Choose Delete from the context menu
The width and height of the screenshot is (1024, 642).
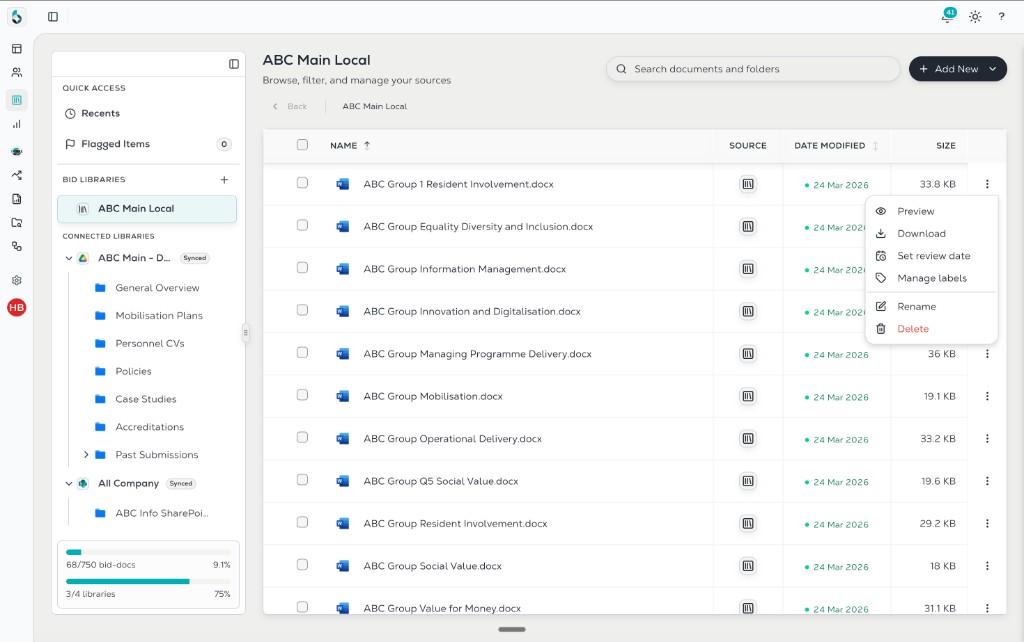[x=931, y=329]
